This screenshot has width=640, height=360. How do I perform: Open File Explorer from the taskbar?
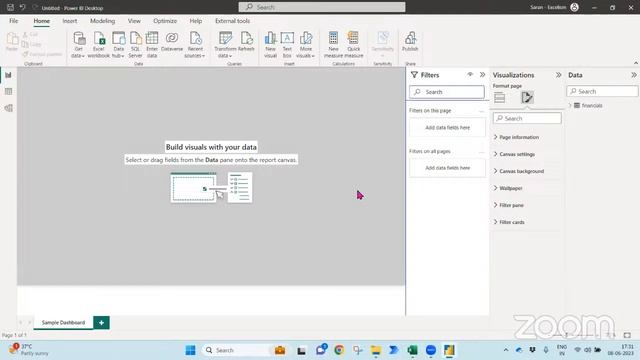click(x=376, y=350)
